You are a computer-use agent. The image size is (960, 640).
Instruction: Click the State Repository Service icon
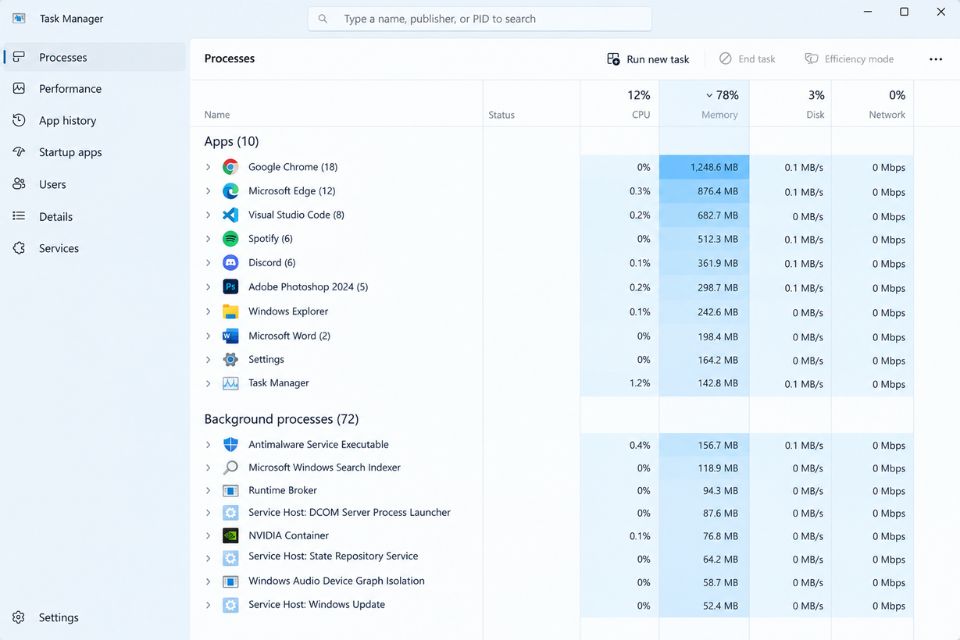[230, 558]
